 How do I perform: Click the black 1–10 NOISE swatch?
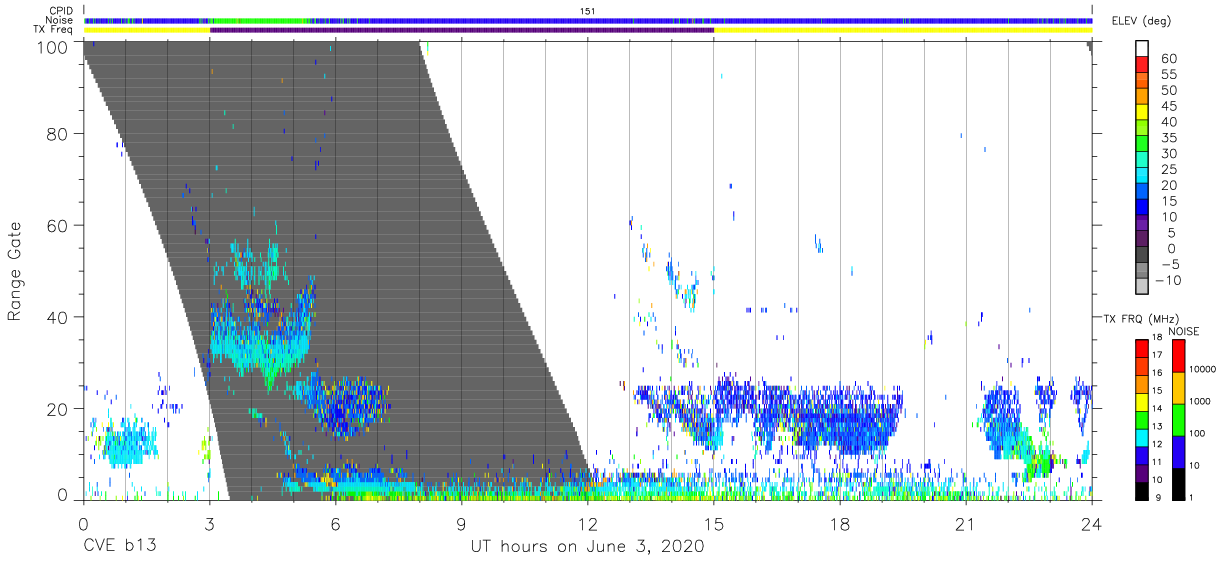click(x=1177, y=482)
